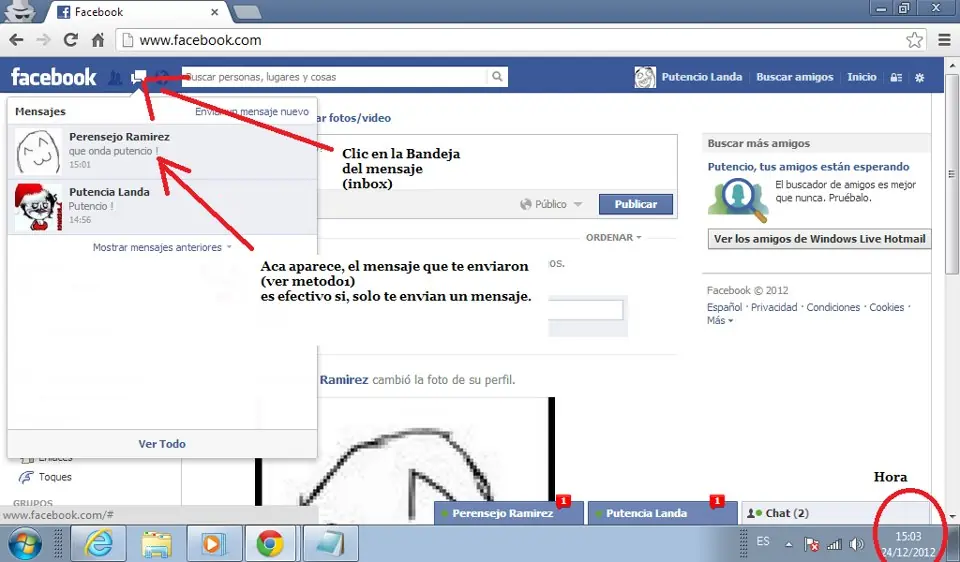Click the network signal tray icon
Viewport: 960px width, 562px height.
point(834,544)
